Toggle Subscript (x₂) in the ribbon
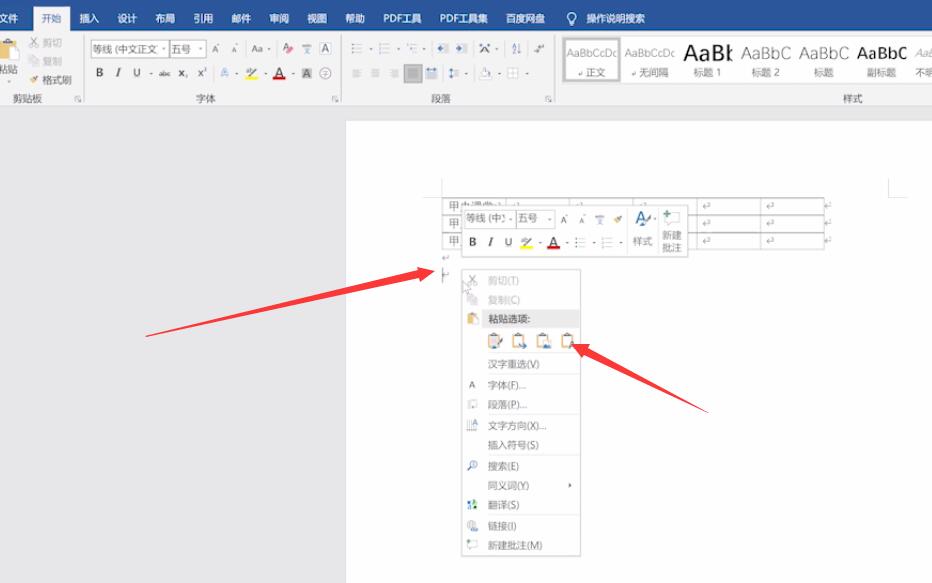This screenshot has width=932, height=583. pos(183,74)
